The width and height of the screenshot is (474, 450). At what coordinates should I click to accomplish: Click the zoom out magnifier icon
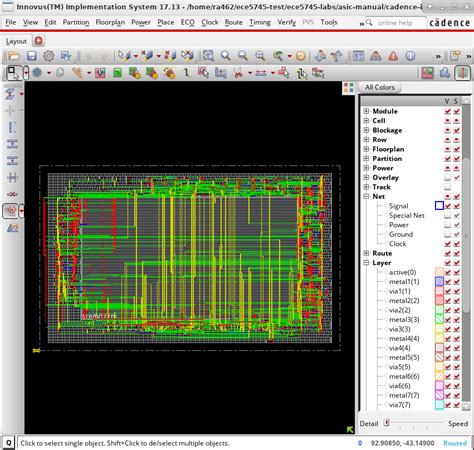tap(243, 56)
